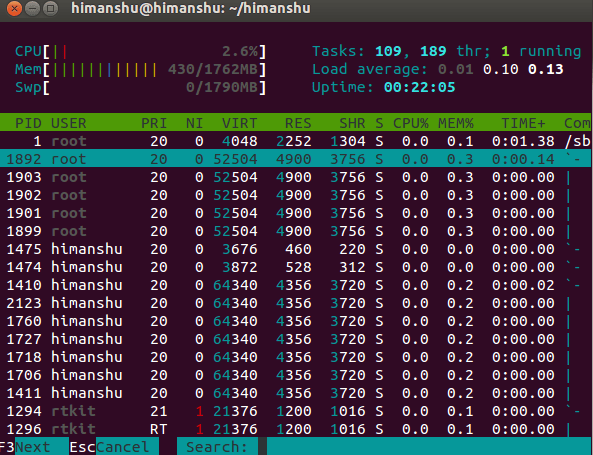The width and height of the screenshot is (593, 455).
Task: Select process row with PID 1
Action: click(295, 141)
